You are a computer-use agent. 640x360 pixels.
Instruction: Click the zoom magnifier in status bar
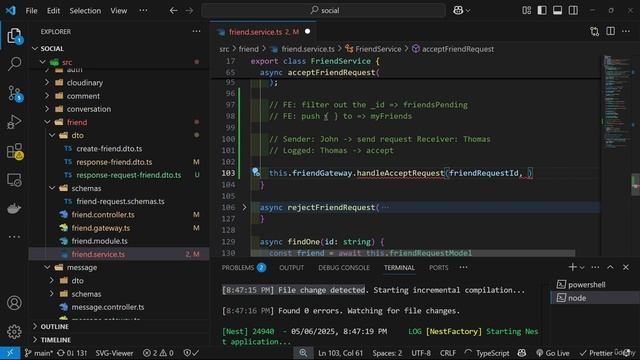303,353
